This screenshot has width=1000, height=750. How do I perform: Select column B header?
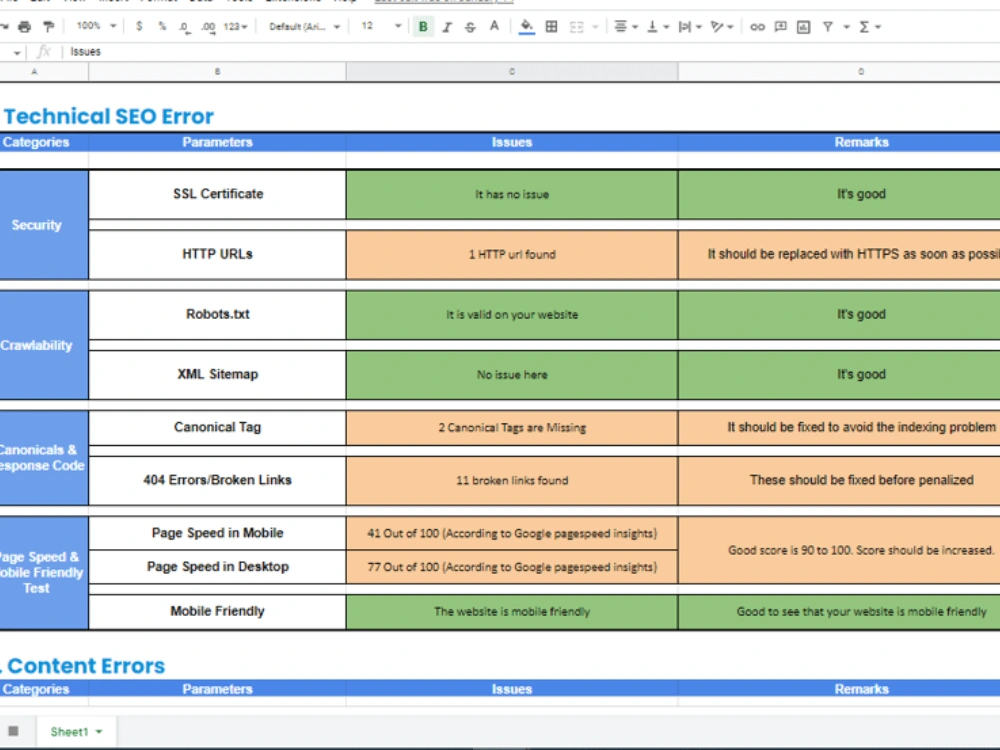coord(217,71)
